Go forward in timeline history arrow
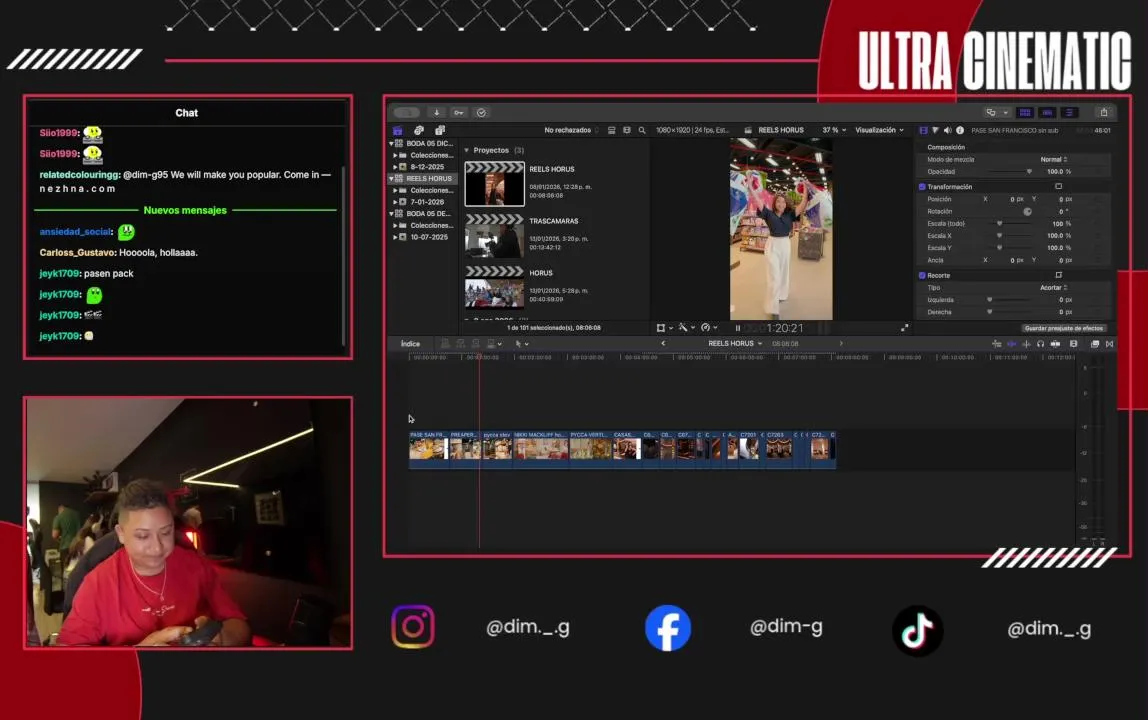Screen dimensions: 1148x720 click(840, 344)
